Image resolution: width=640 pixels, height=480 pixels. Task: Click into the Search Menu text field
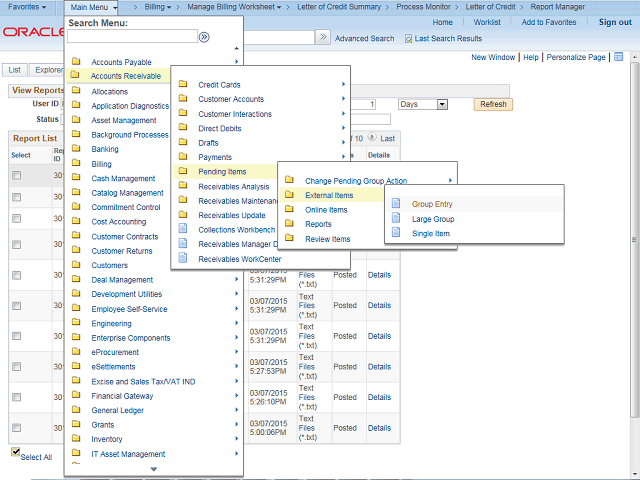(x=131, y=37)
